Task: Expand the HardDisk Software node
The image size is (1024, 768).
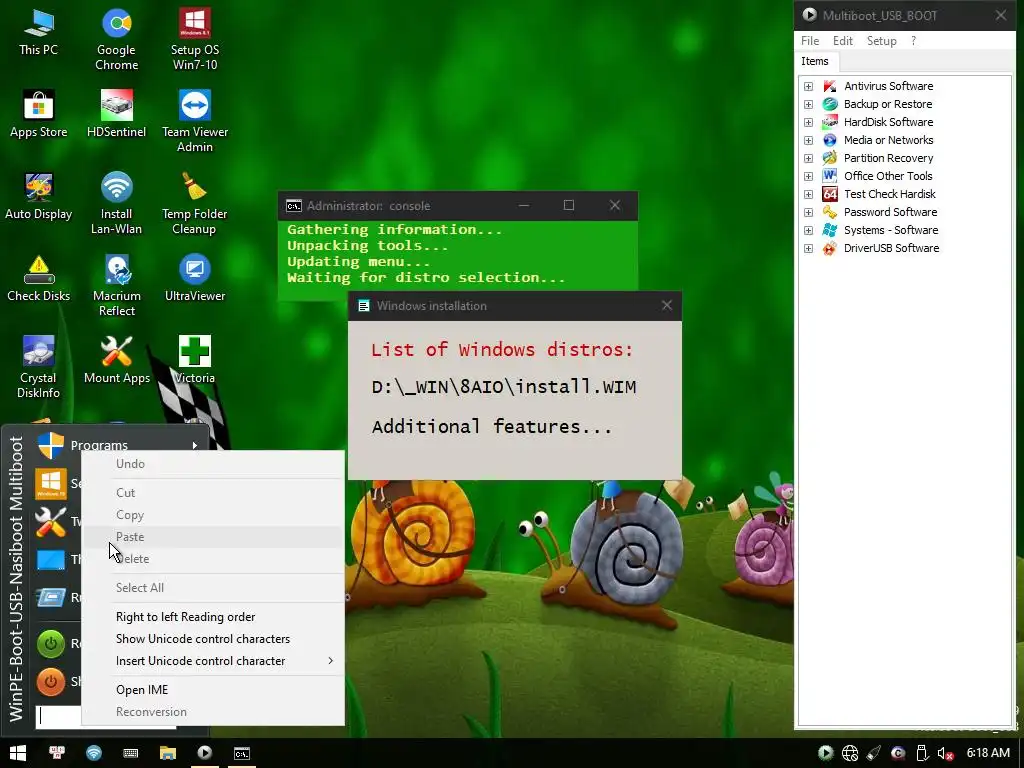Action: pyautogui.click(x=808, y=122)
